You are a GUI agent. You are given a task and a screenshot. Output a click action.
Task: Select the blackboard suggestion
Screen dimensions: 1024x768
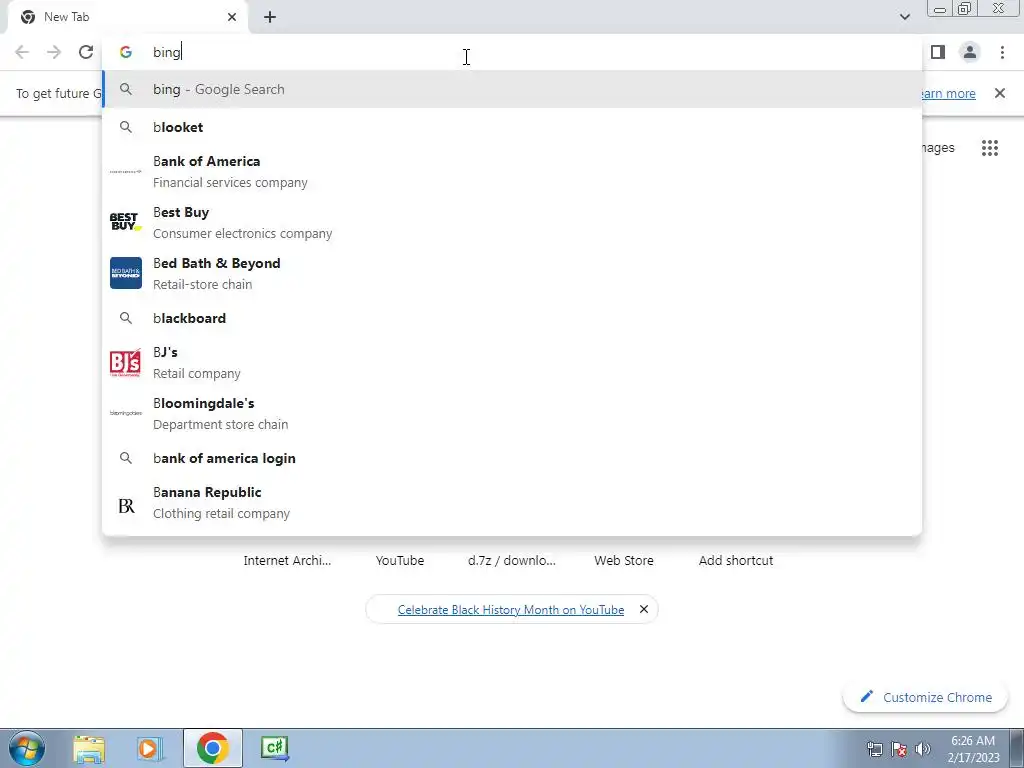point(512,318)
